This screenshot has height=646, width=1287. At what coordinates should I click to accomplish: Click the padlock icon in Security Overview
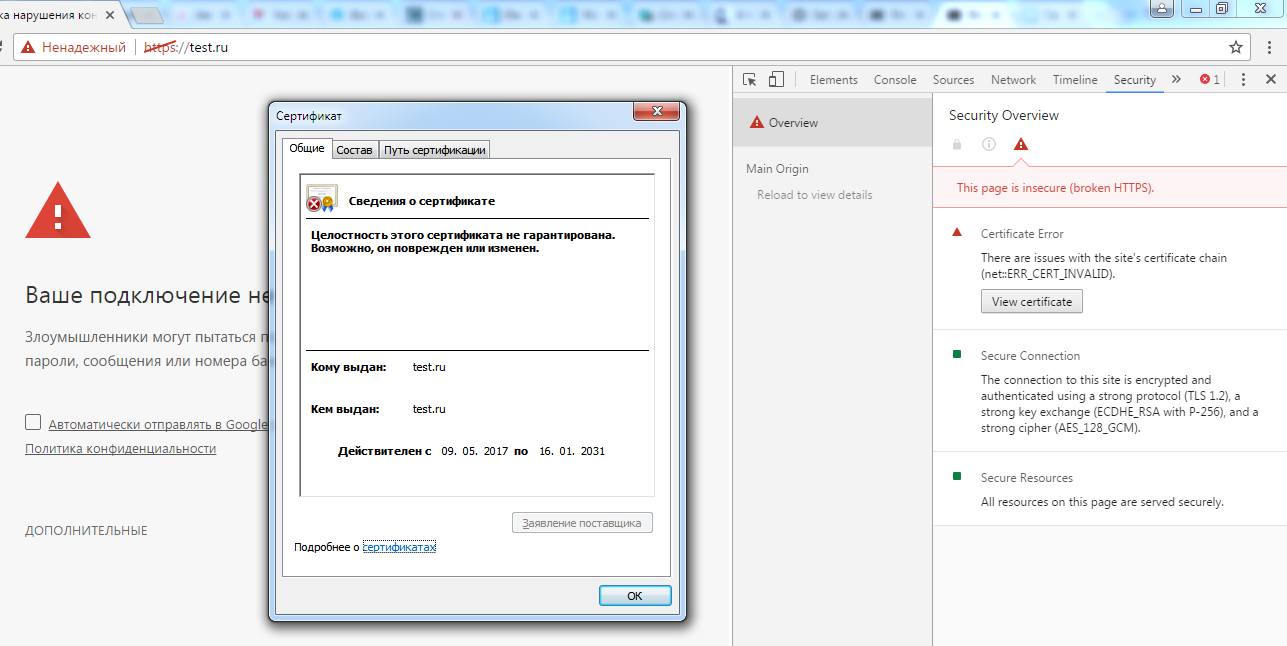pyautogui.click(x=957, y=144)
